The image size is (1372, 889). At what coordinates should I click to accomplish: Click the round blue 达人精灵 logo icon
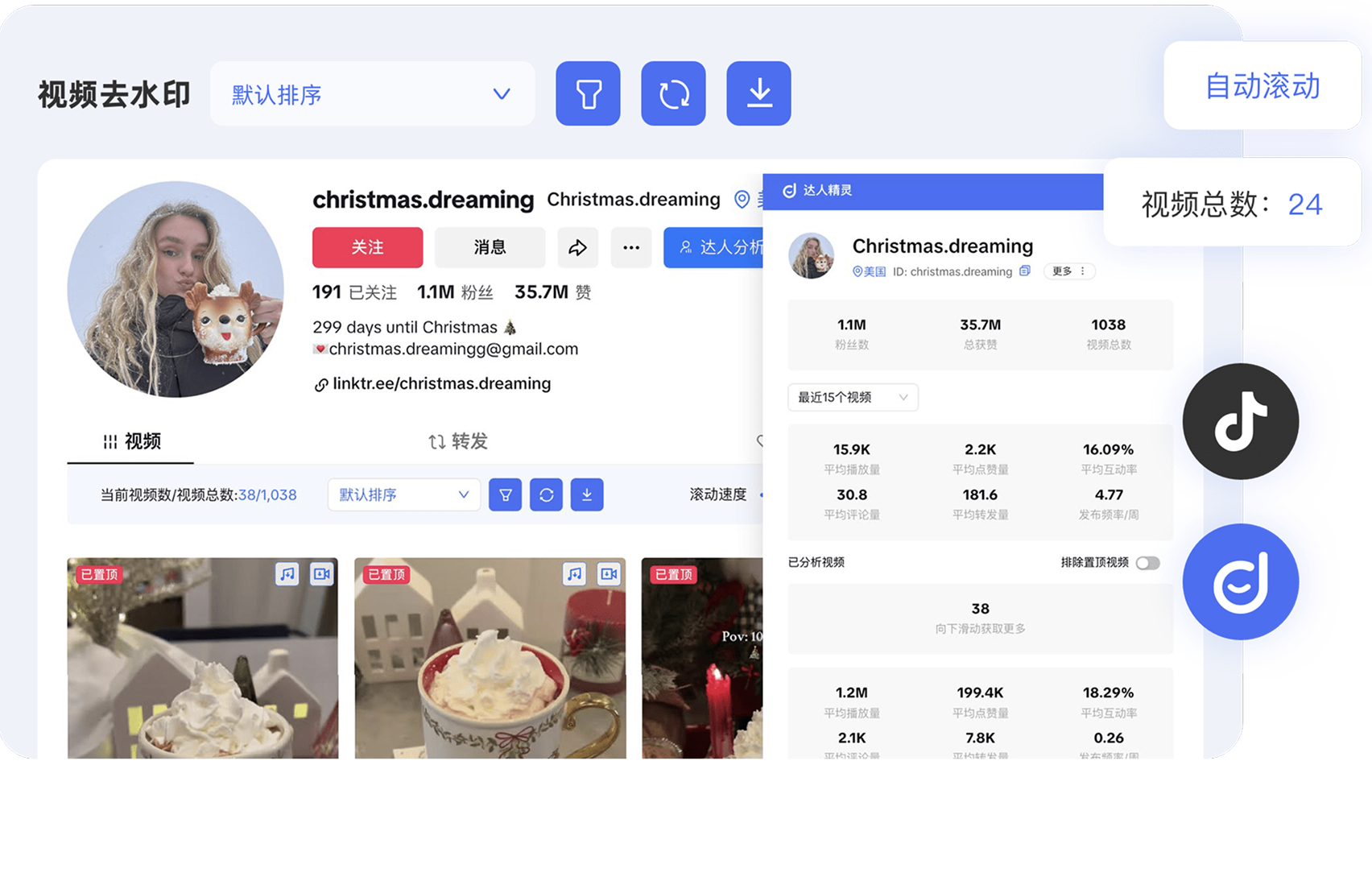1240,582
